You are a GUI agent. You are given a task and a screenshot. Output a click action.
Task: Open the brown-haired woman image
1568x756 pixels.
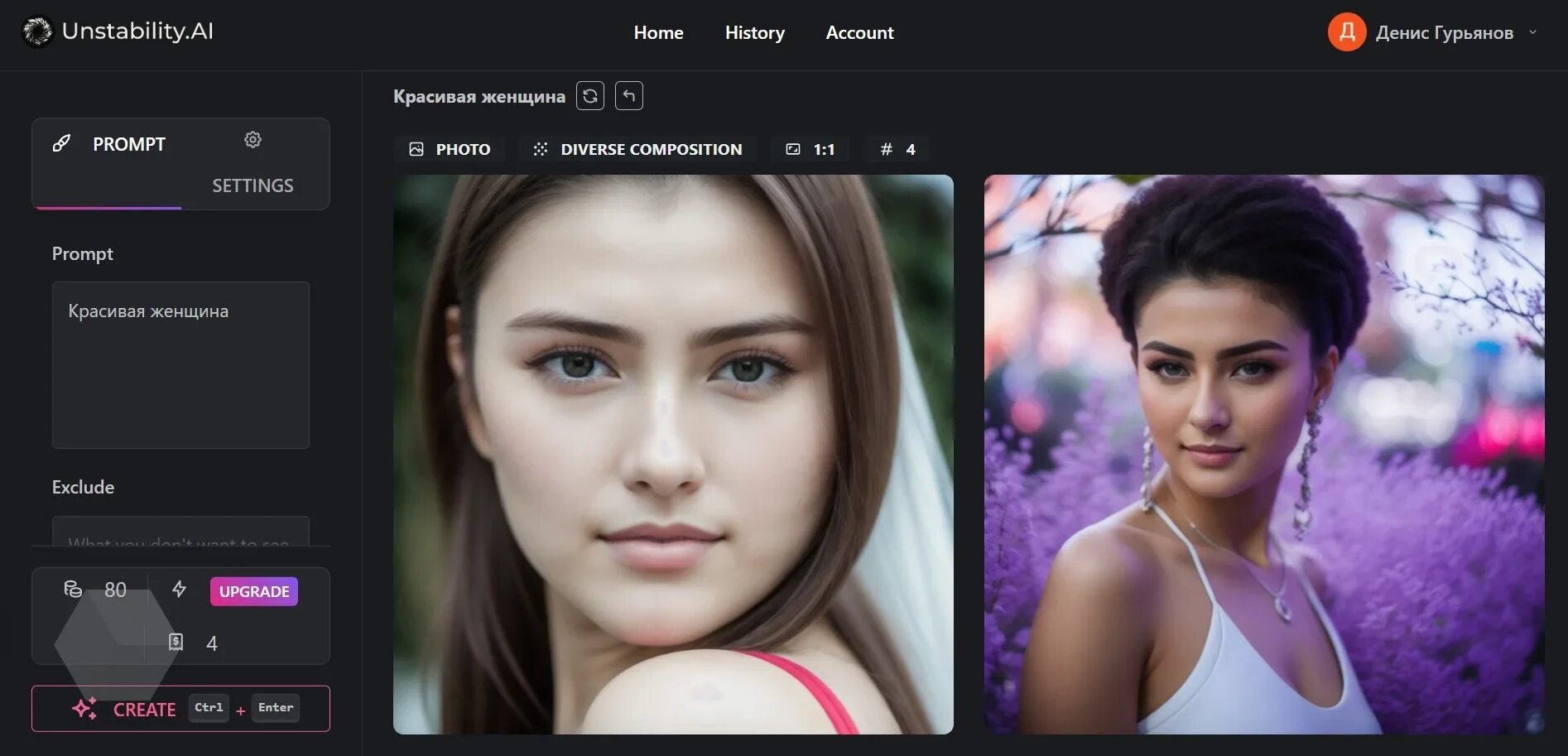673,455
